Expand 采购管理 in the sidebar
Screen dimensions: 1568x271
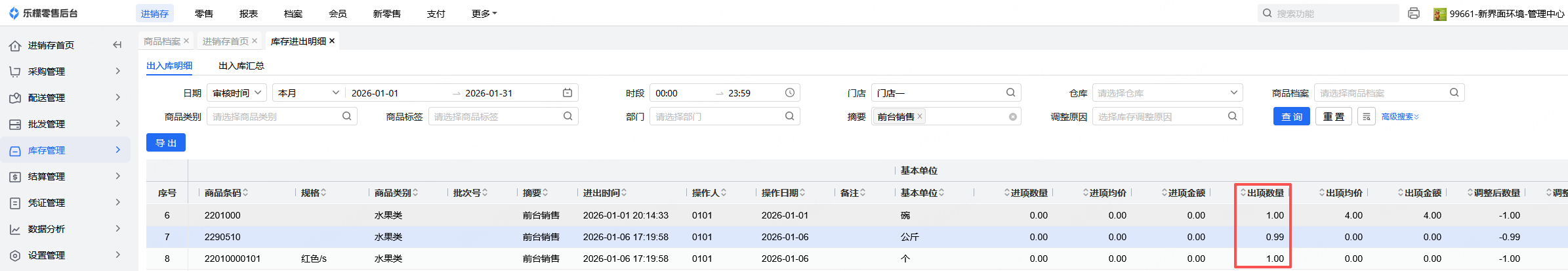point(65,72)
